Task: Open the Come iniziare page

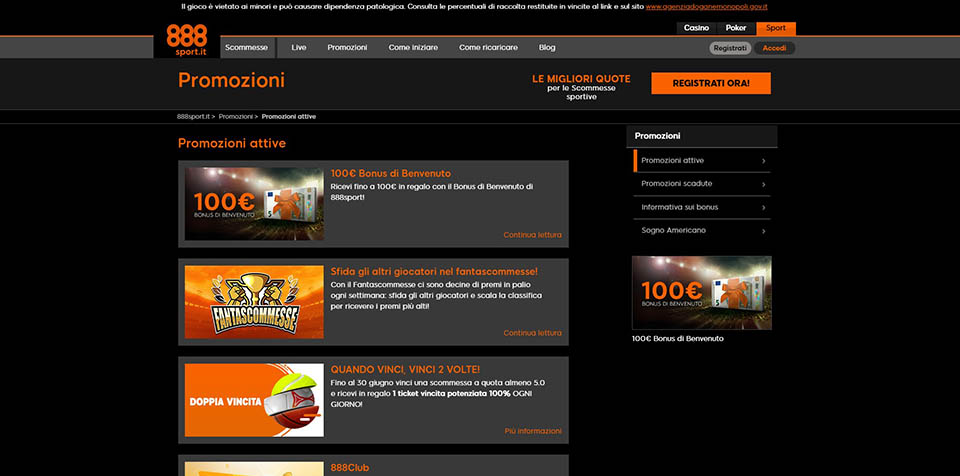Action: (413, 48)
